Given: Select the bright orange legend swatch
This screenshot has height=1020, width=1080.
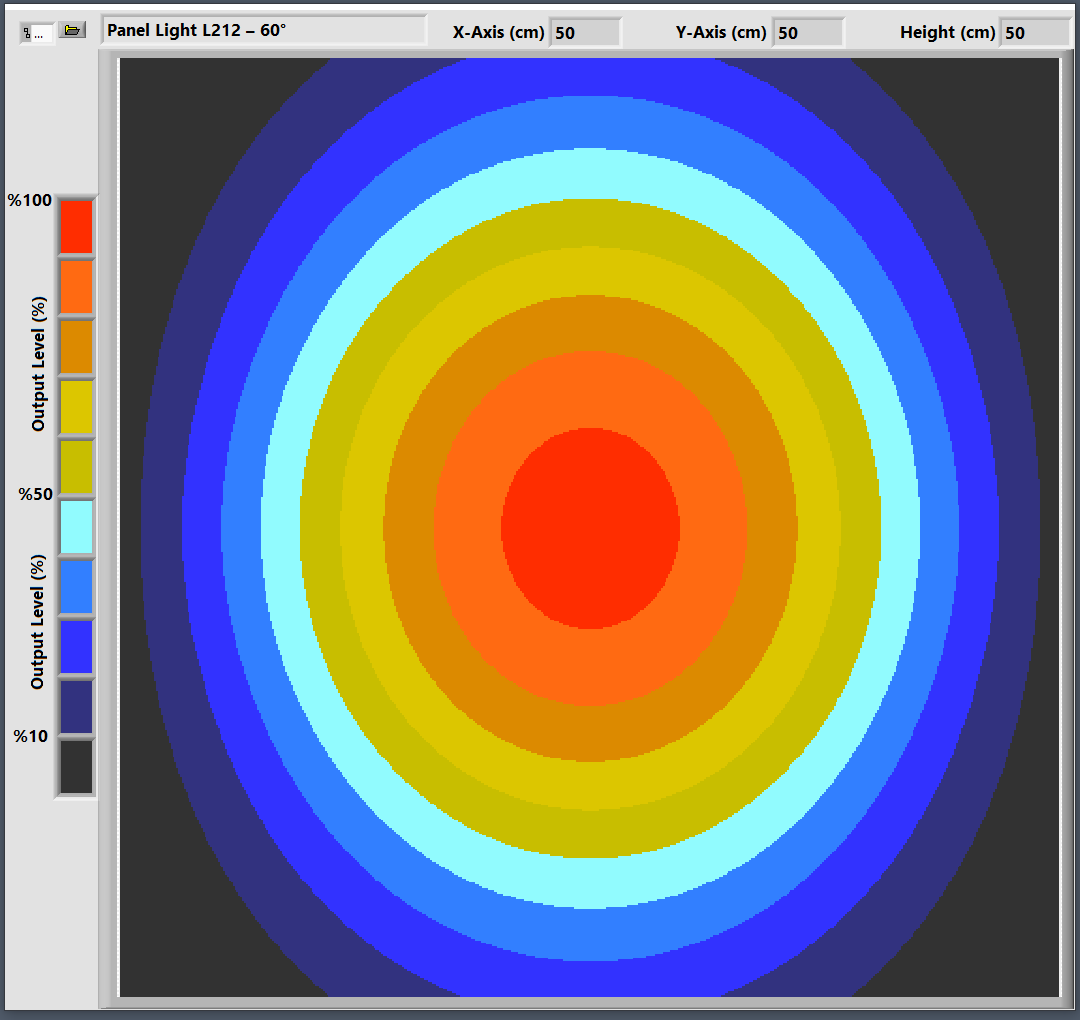Looking at the screenshot, I should [x=76, y=286].
